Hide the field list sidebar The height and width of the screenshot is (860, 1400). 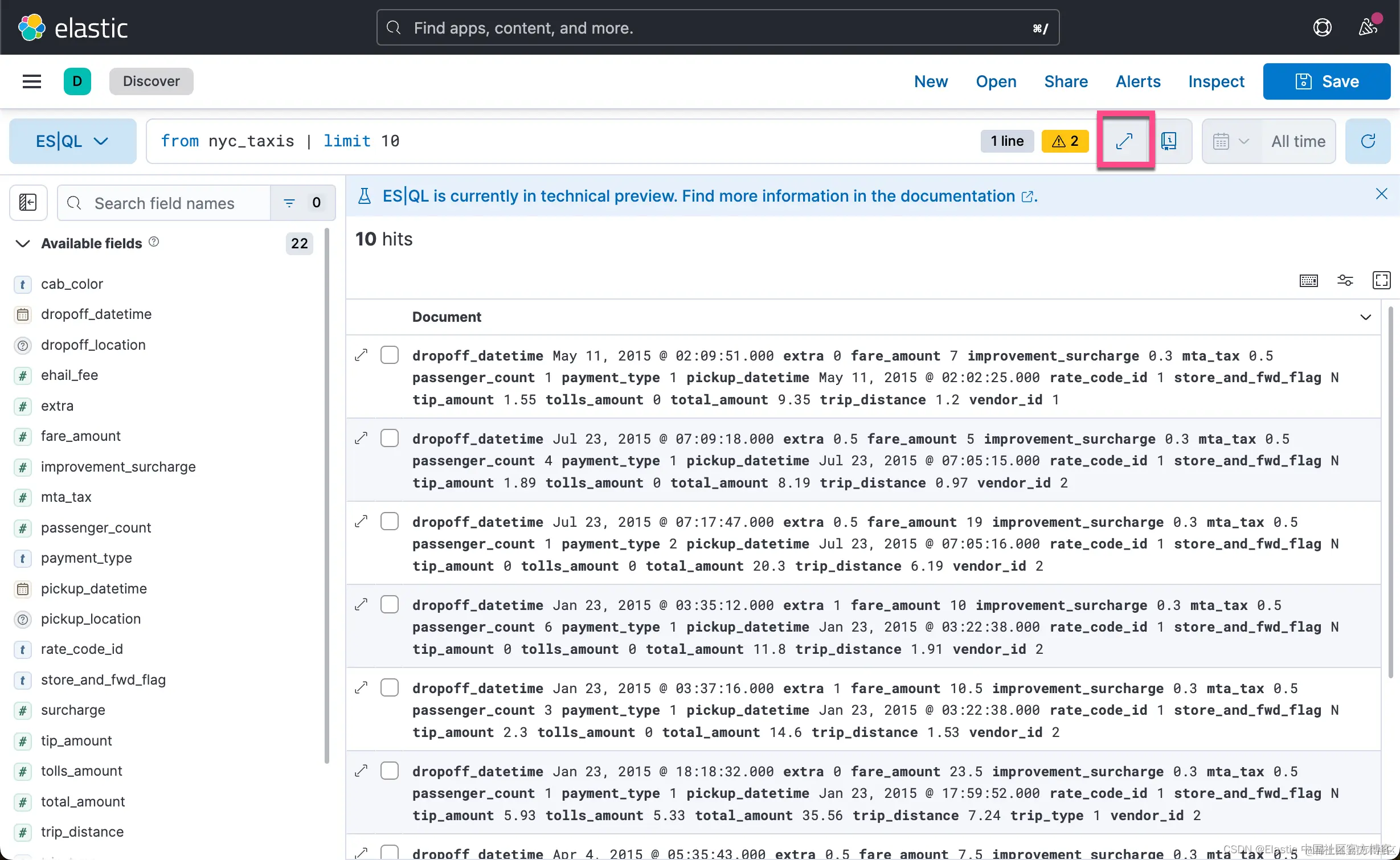click(28, 202)
